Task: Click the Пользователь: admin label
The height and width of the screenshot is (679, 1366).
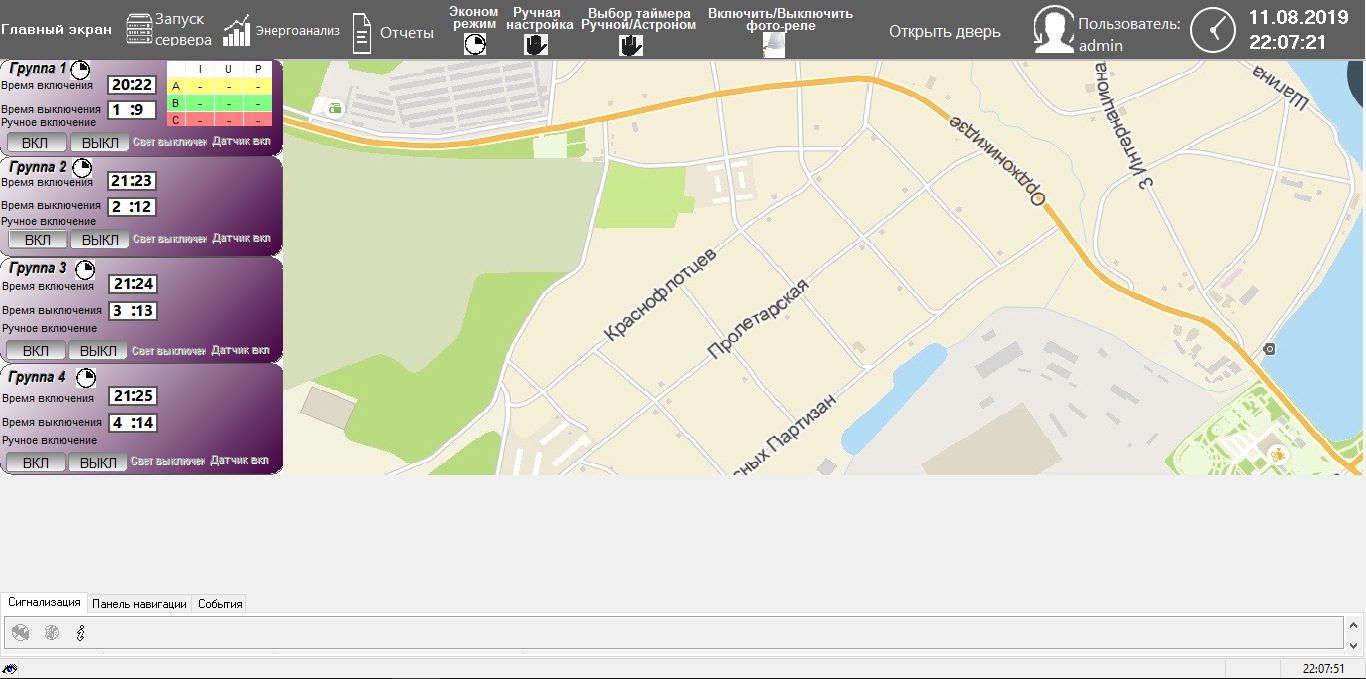Action: click(1129, 34)
